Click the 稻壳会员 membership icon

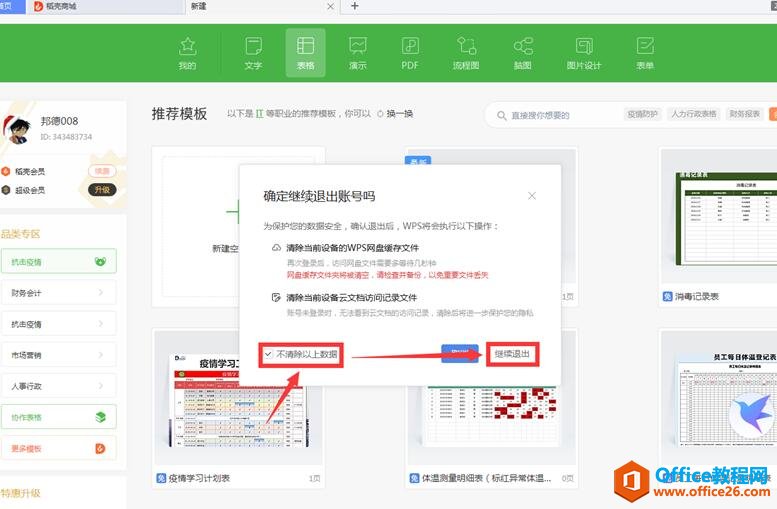coord(6,171)
